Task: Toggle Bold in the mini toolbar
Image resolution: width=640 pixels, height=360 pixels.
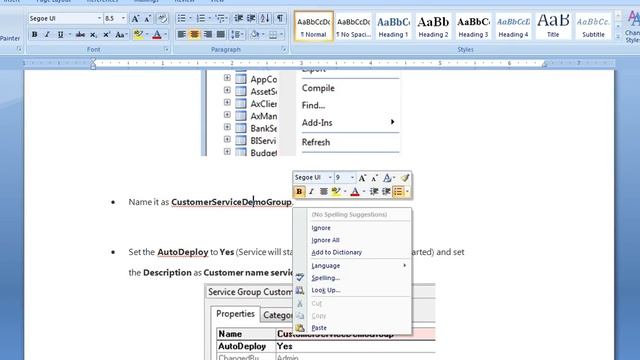Action: pos(299,191)
